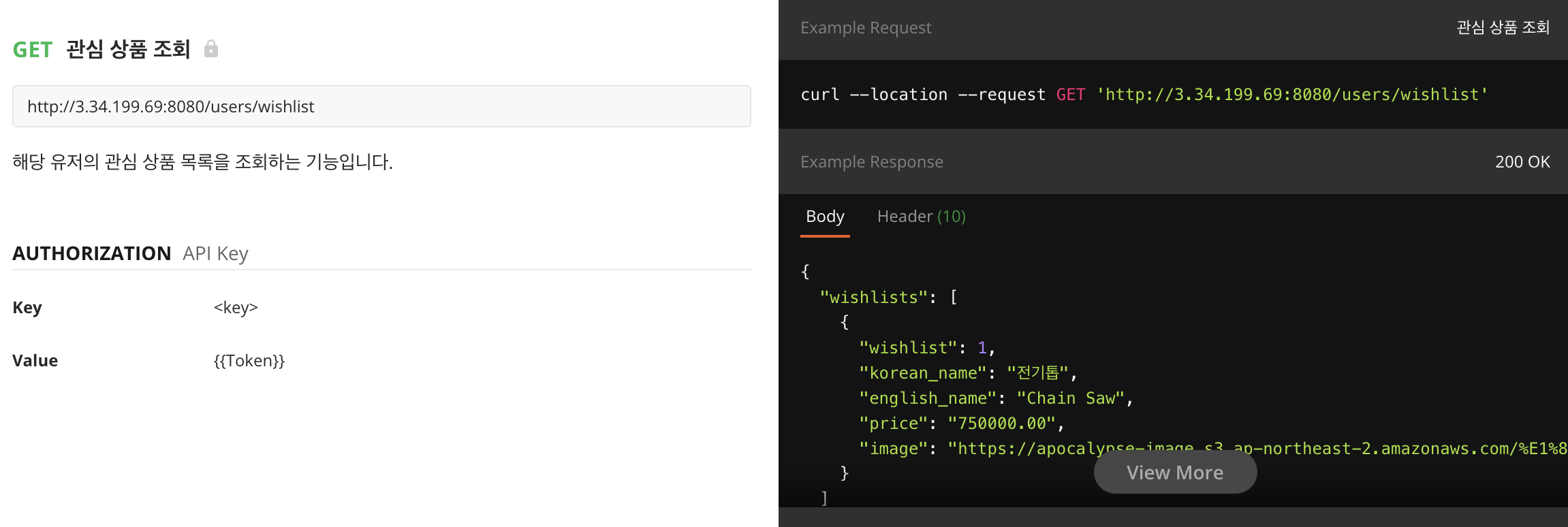Click the AUTHORIZATION section heading
1568x527 pixels.
(x=91, y=253)
